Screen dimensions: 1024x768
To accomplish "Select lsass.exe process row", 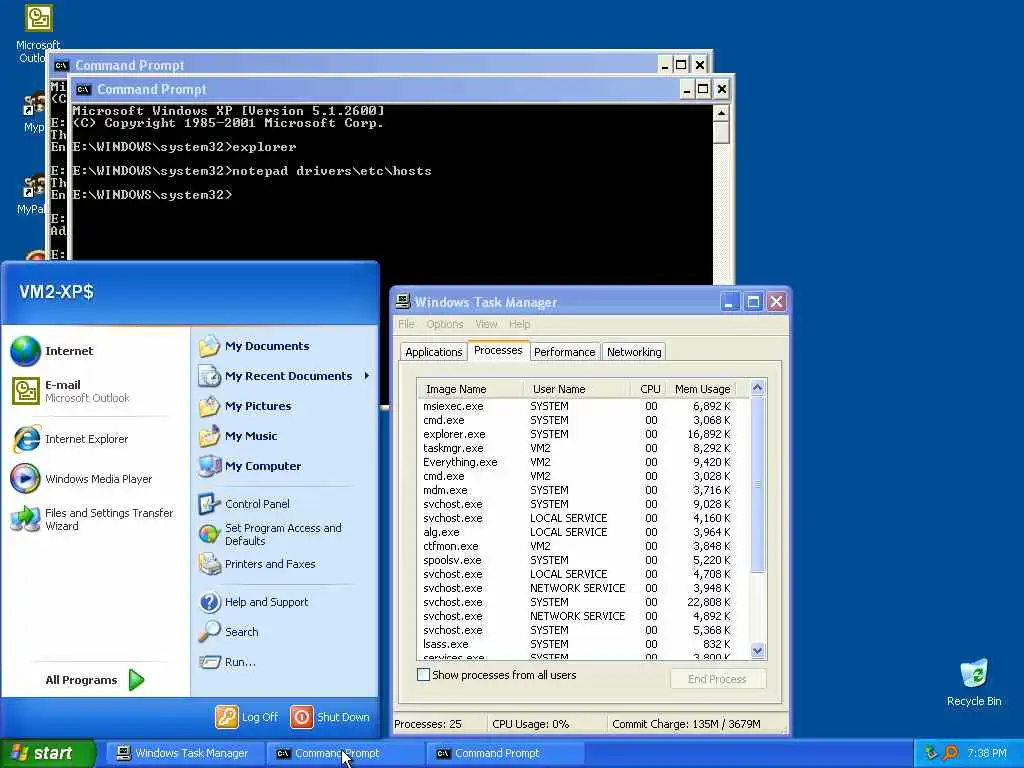I will coord(577,644).
